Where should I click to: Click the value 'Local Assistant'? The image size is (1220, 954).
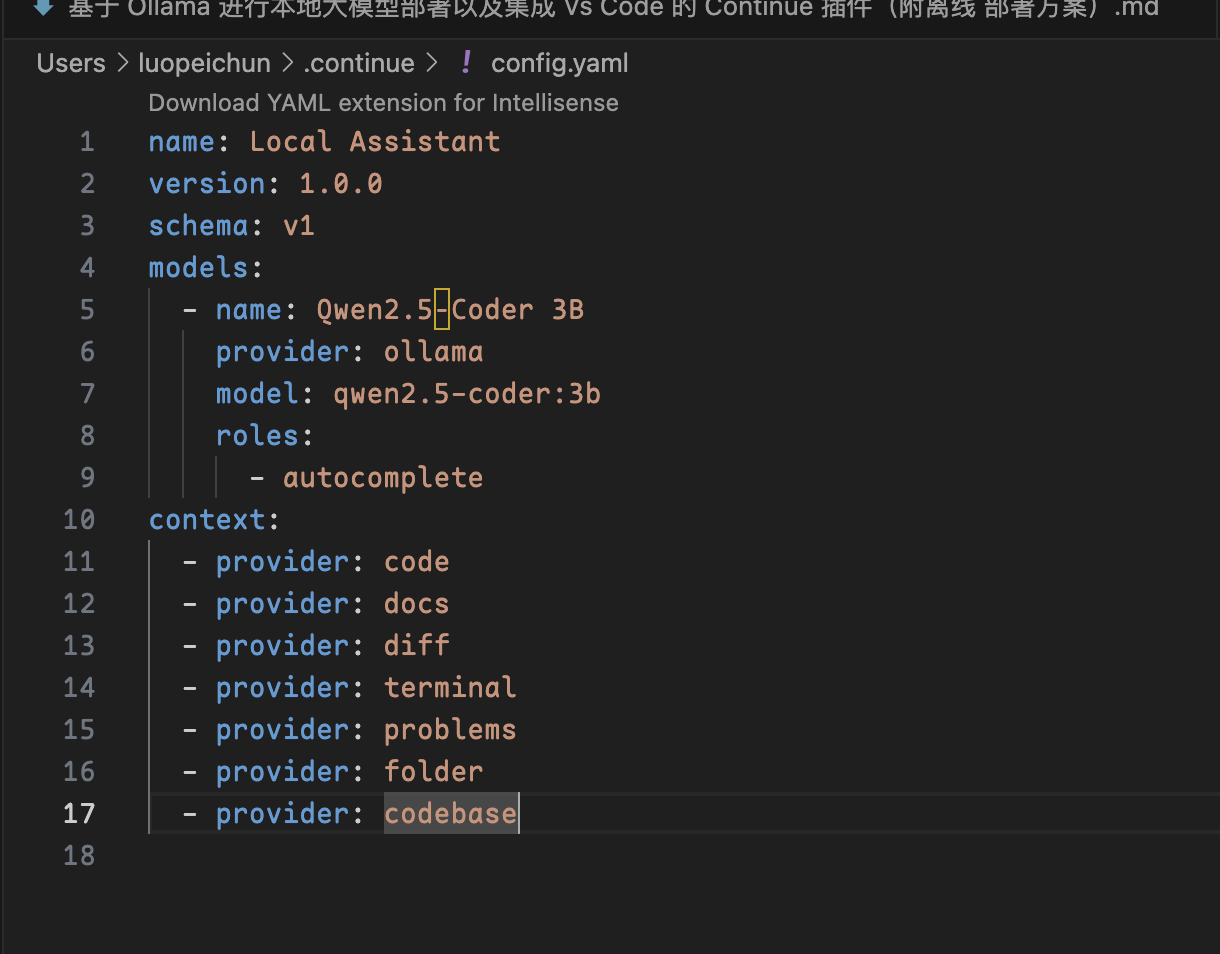375,142
